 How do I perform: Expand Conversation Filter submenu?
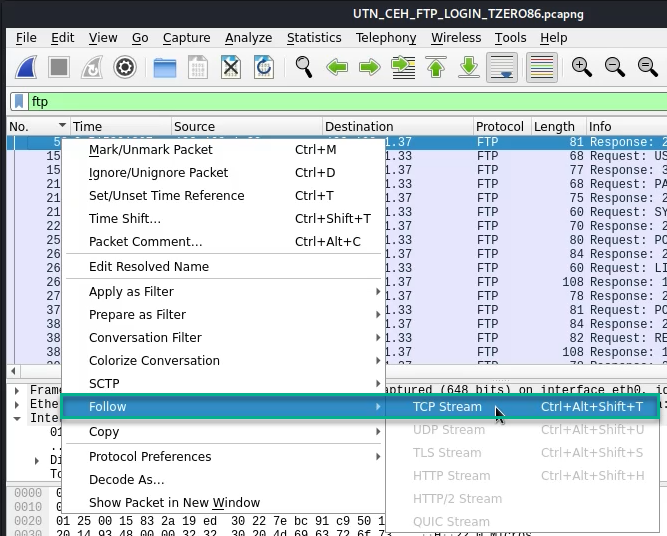pyautogui.click(x=223, y=338)
